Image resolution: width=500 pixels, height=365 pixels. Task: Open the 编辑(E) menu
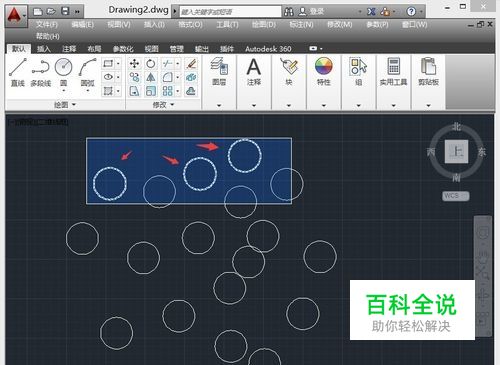click(x=83, y=24)
